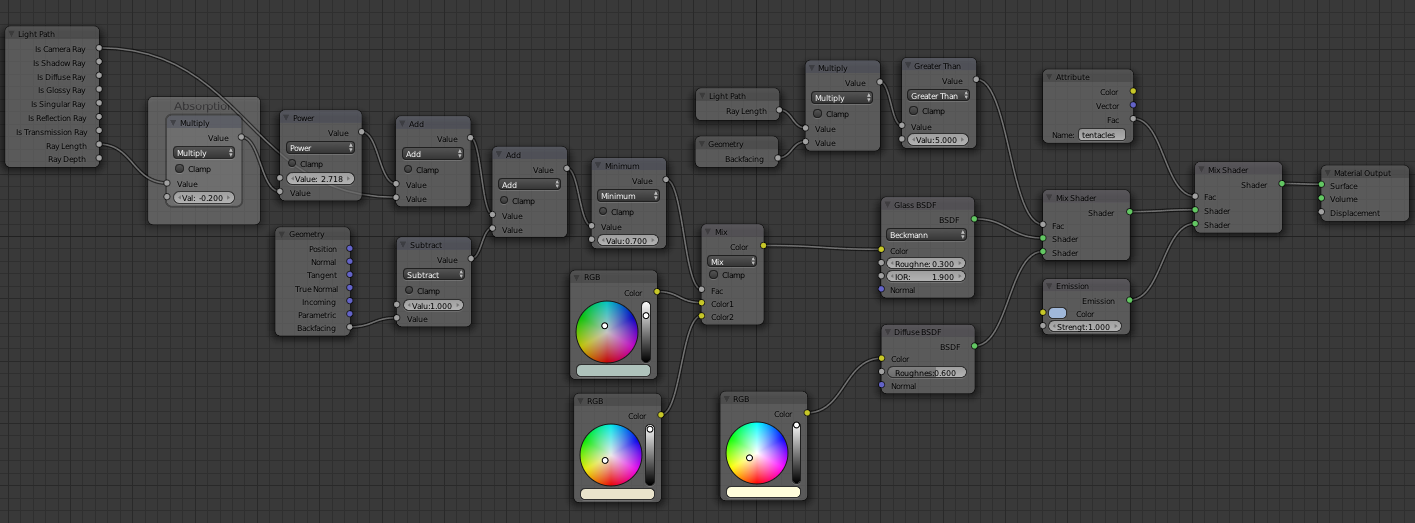The image size is (1415, 523).
Task: Open the Add dropdown in the node feeding Minimum
Action: click(530, 185)
